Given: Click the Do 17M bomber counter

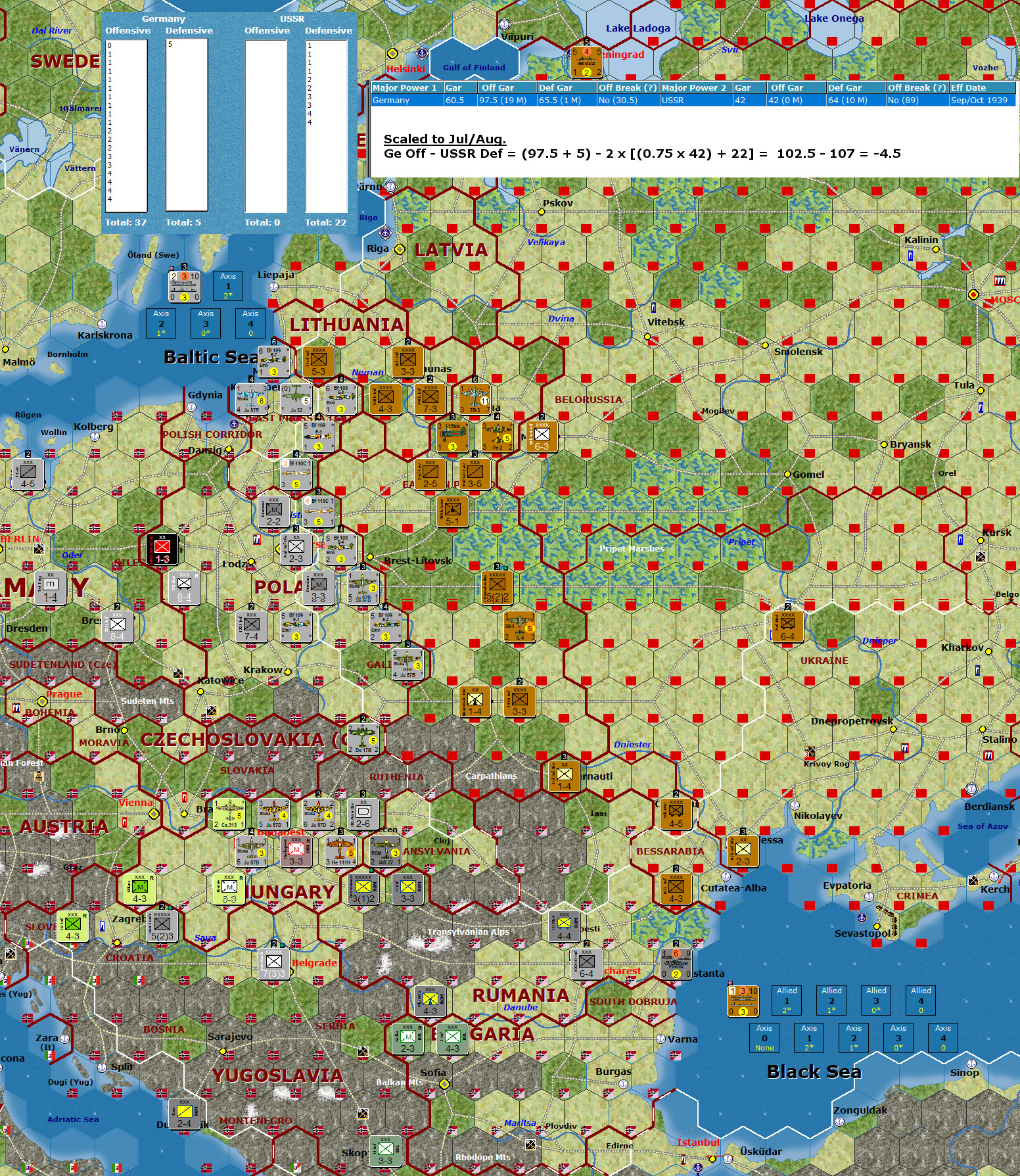Looking at the screenshot, I should [363, 738].
